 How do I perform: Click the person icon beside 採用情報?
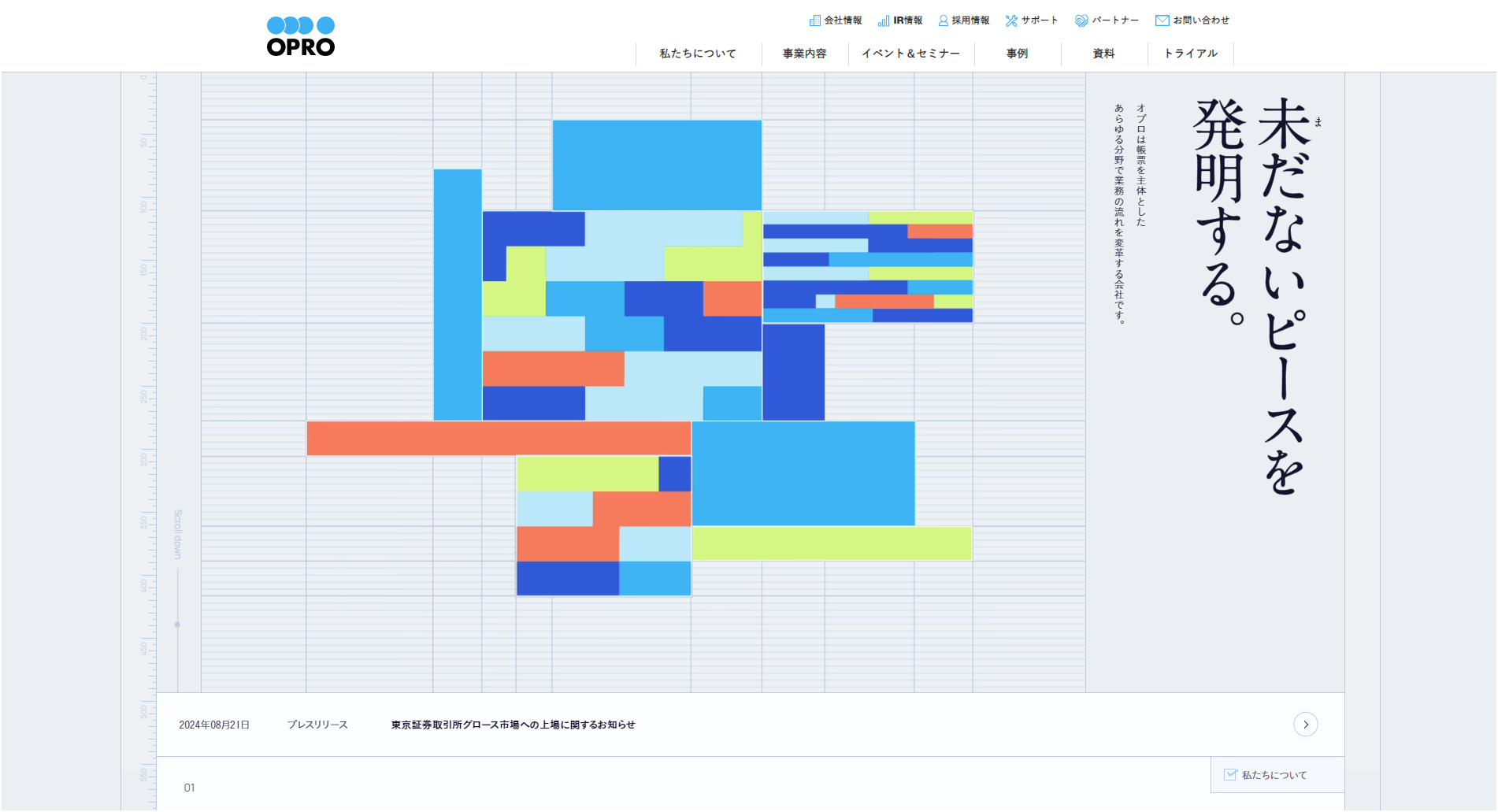943,20
